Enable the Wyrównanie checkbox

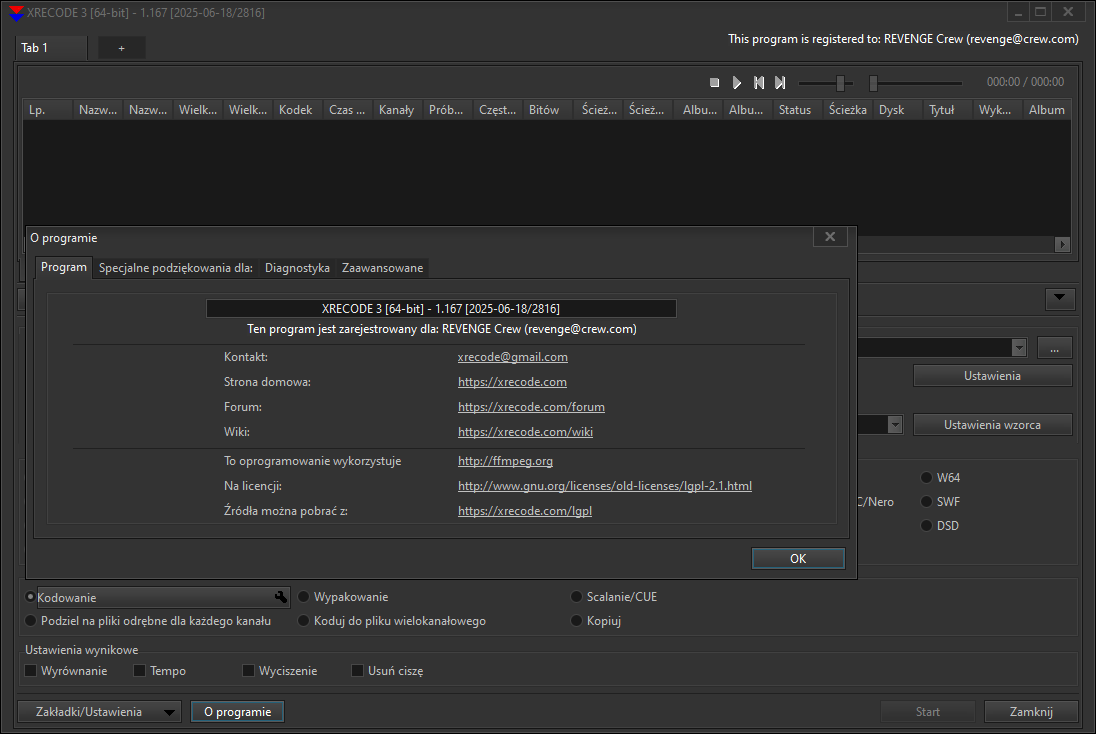[x=31, y=670]
